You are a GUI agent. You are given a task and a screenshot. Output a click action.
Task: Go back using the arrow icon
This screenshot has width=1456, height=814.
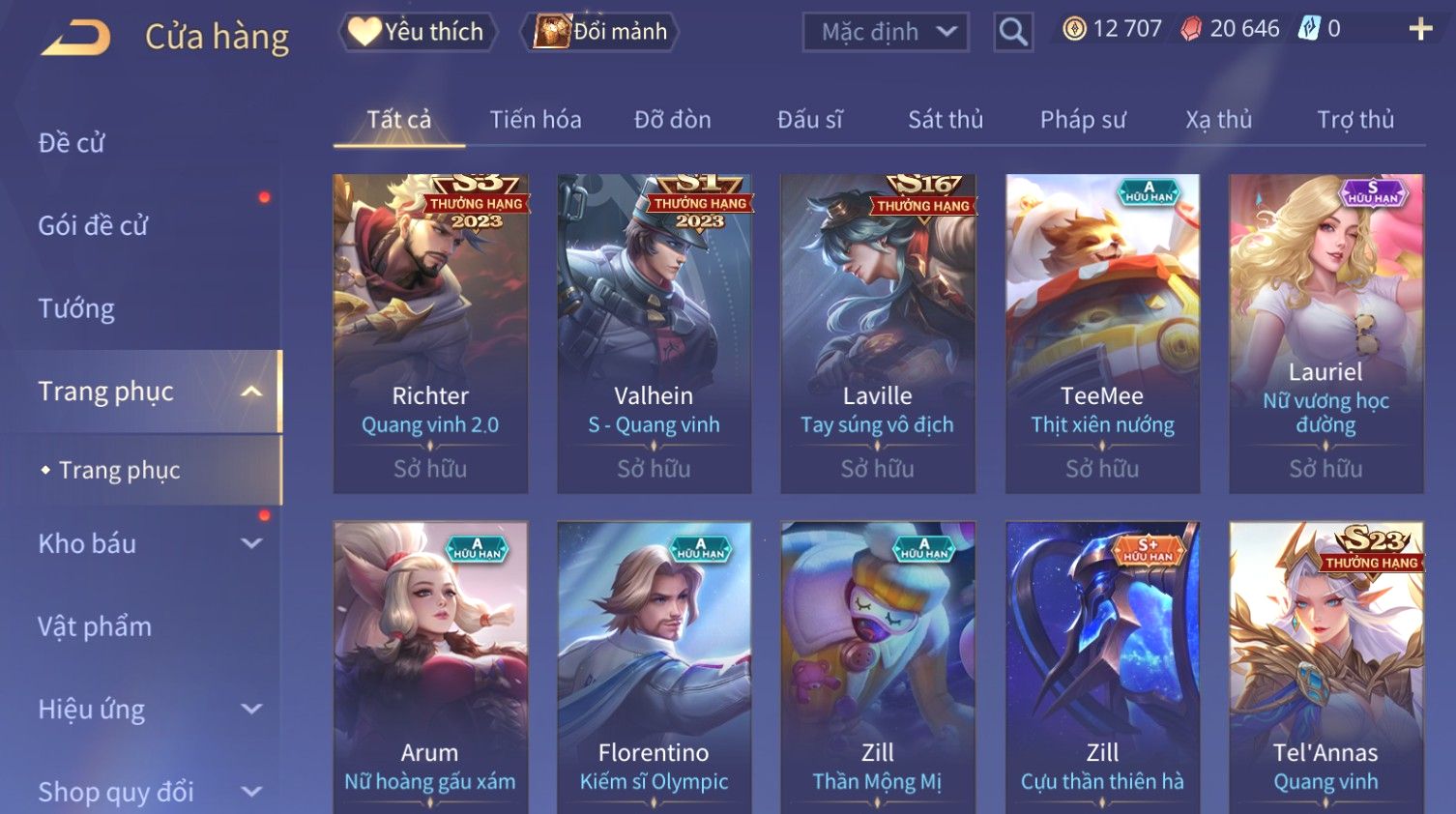(x=75, y=38)
